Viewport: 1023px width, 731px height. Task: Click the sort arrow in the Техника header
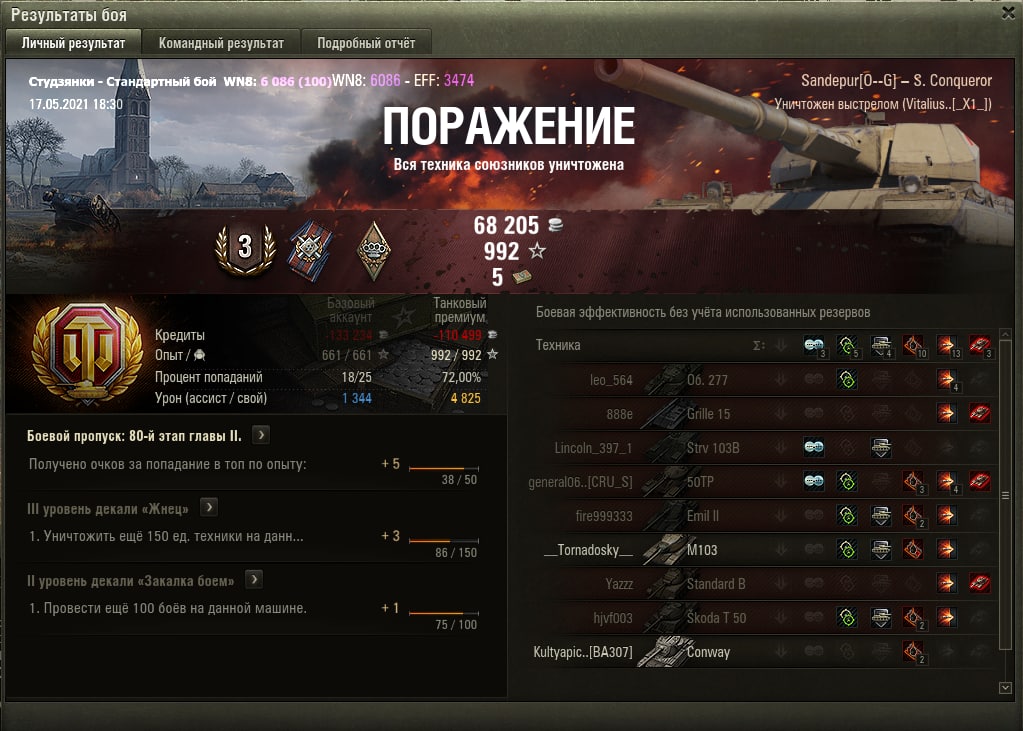(x=781, y=345)
